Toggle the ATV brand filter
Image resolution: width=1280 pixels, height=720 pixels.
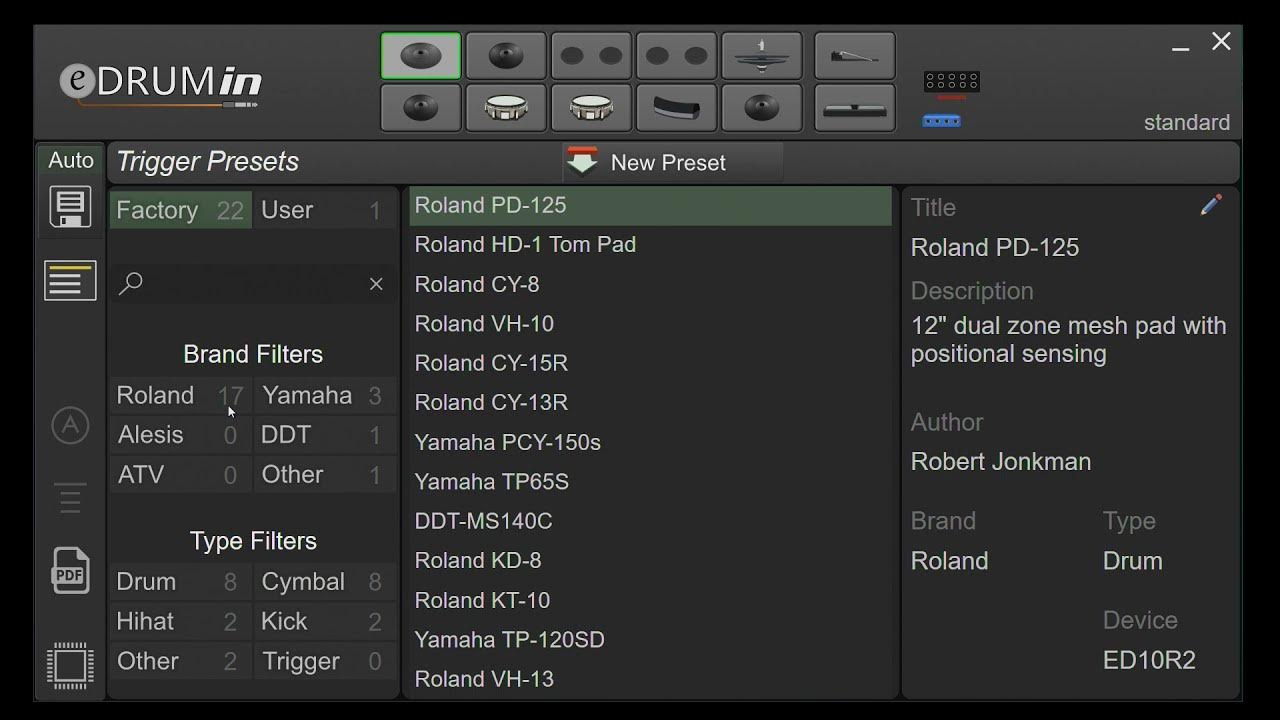coord(180,474)
